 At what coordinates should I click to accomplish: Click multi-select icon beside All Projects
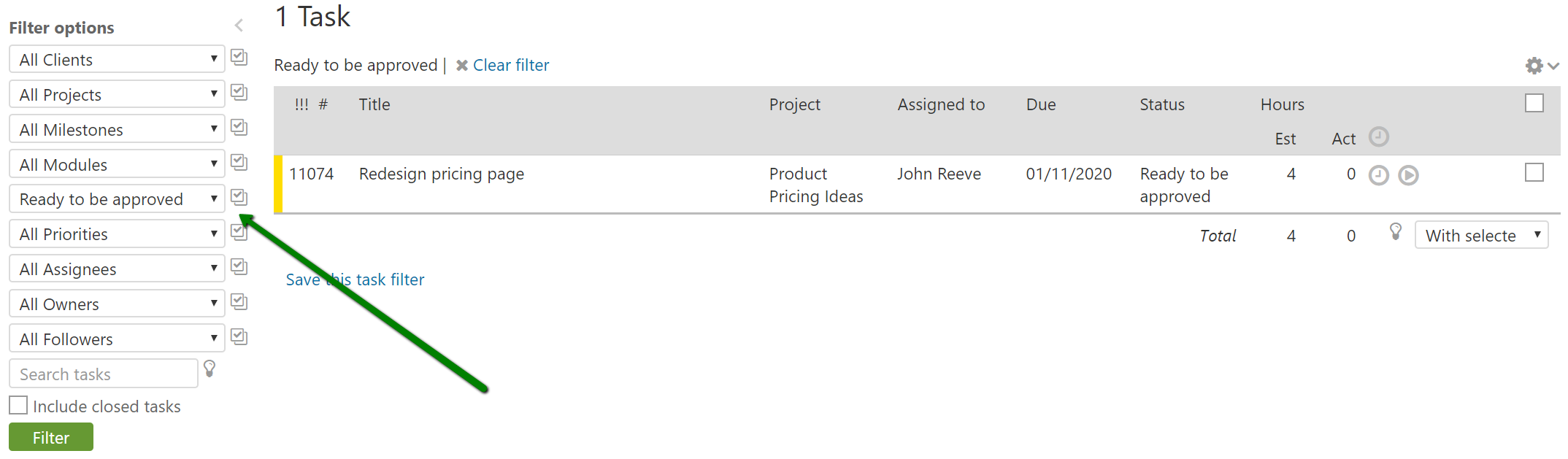pos(239,92)
